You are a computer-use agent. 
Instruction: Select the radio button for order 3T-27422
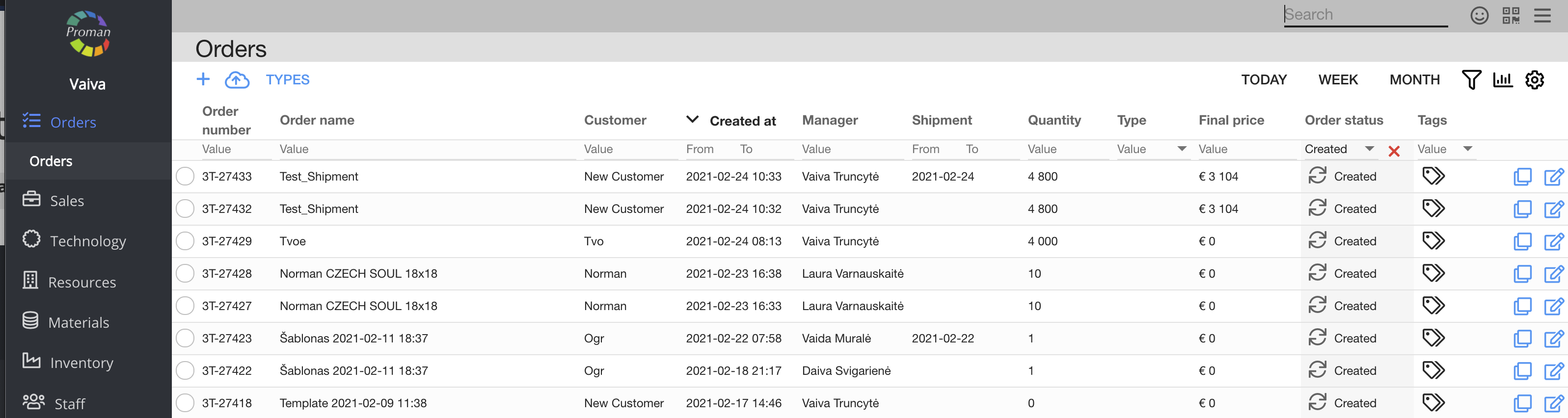pos(185,370)
